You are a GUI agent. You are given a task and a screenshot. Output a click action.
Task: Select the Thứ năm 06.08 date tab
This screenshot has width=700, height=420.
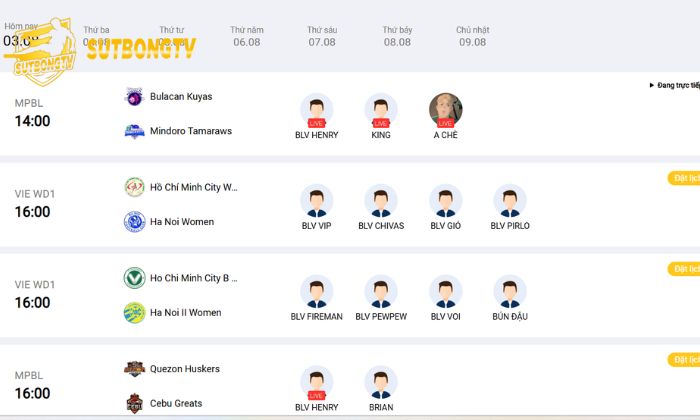coord(247,36)
